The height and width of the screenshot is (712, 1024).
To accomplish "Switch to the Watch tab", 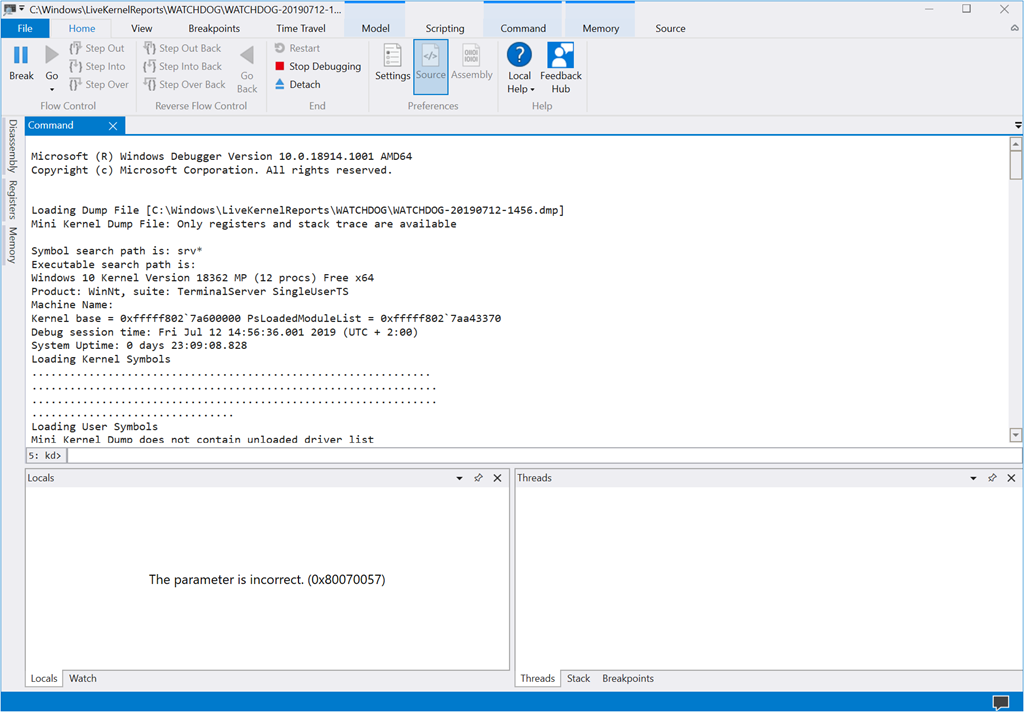I will point(83,678).
